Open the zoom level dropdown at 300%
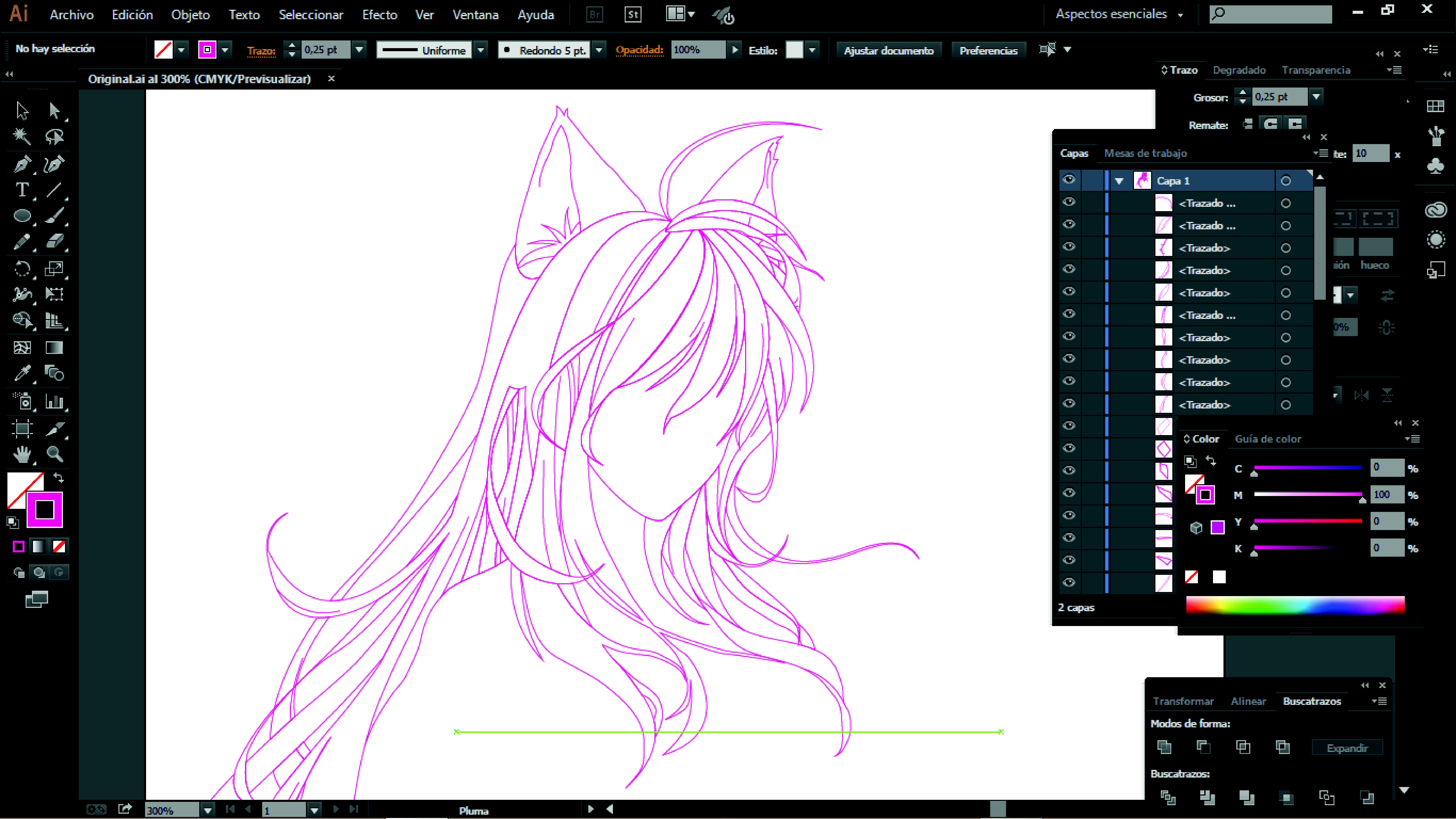 tap(208, 810)
